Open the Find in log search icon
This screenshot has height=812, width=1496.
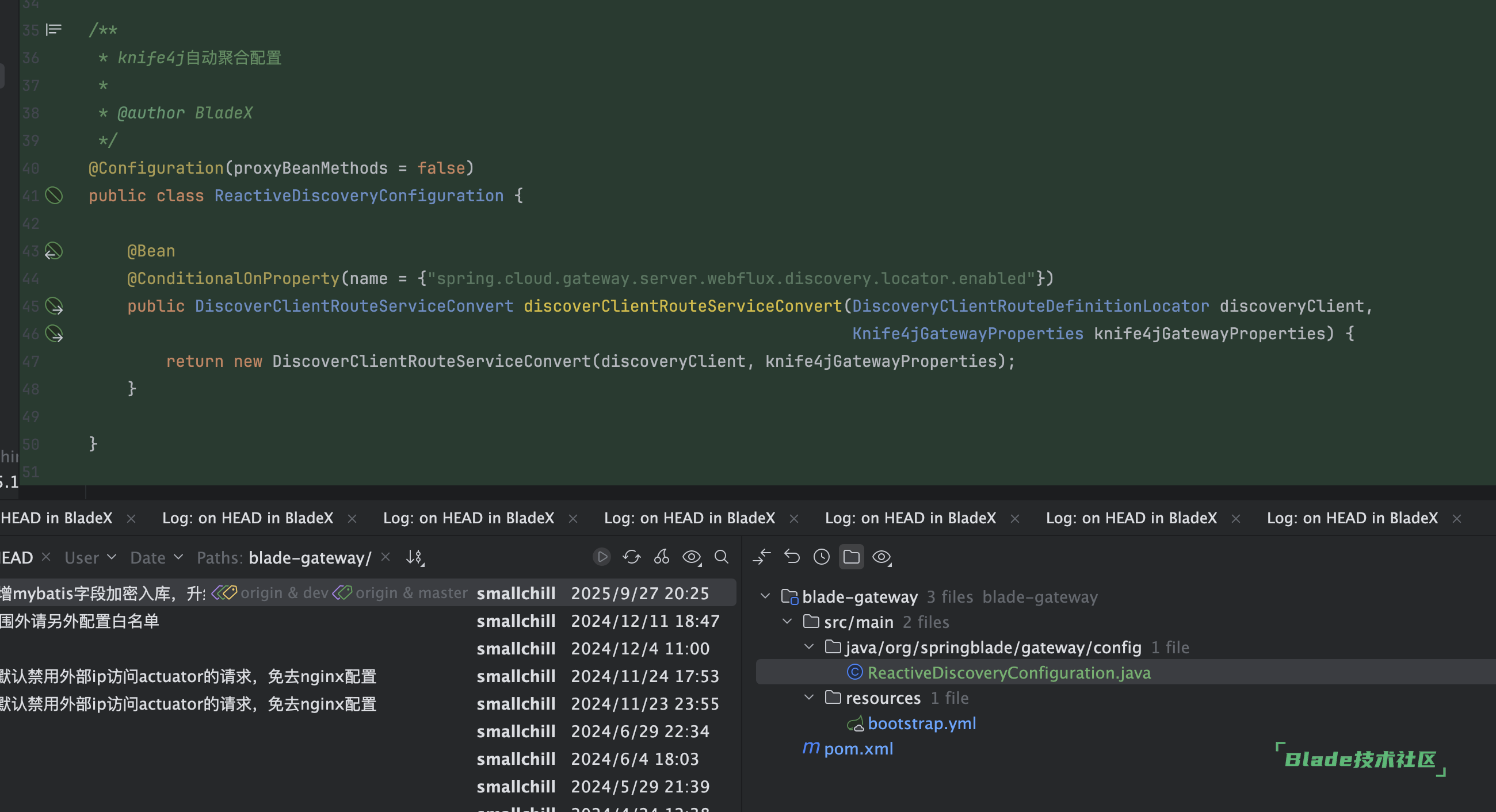[722, 557]
